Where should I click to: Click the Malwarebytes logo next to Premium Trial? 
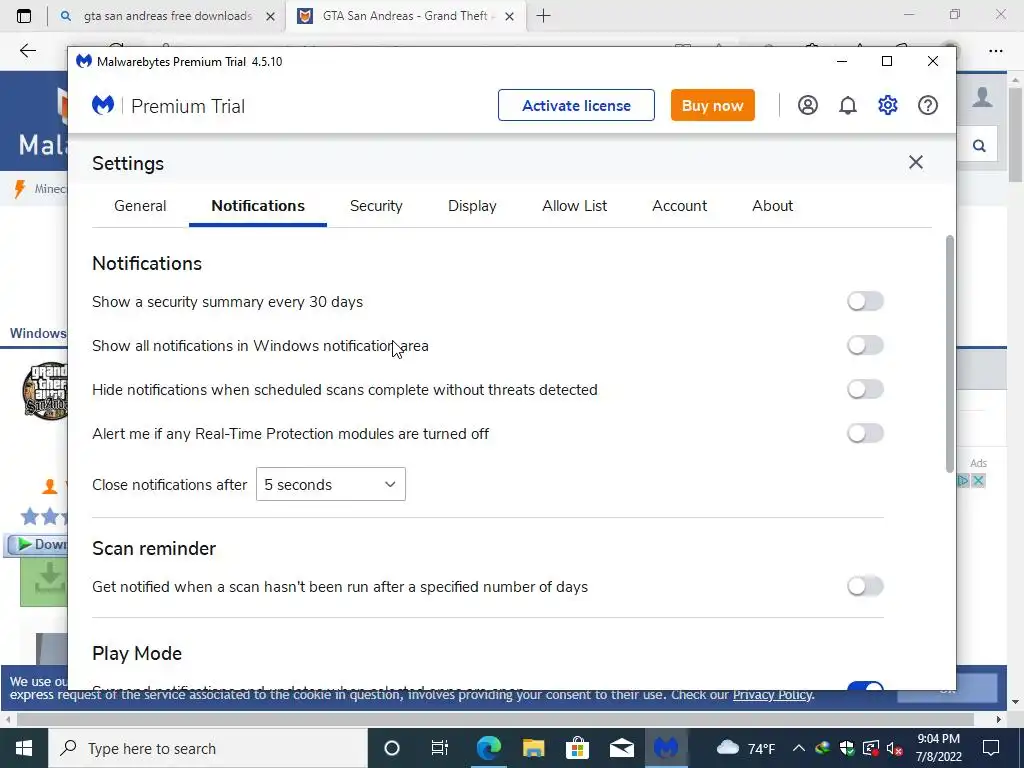click(x=103, y=105)
